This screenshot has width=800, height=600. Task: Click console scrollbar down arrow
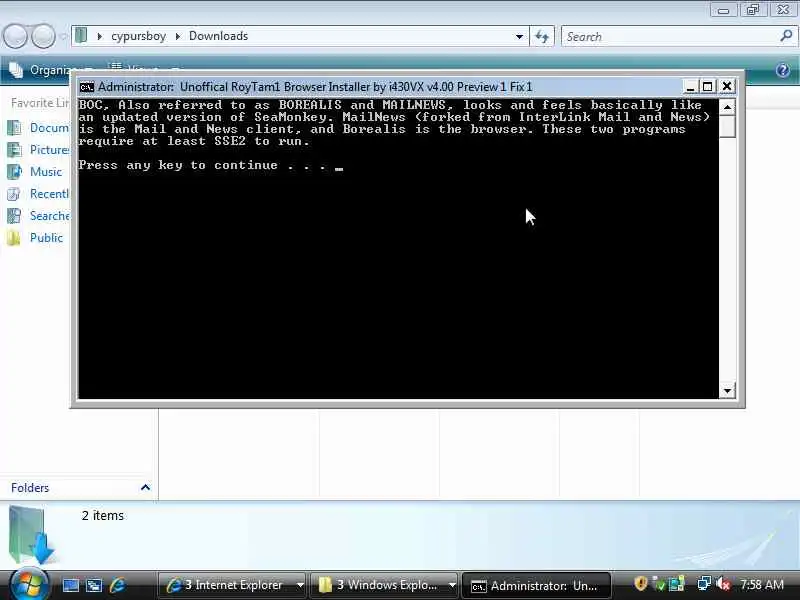pyautogui.click(x=727, y=391)
